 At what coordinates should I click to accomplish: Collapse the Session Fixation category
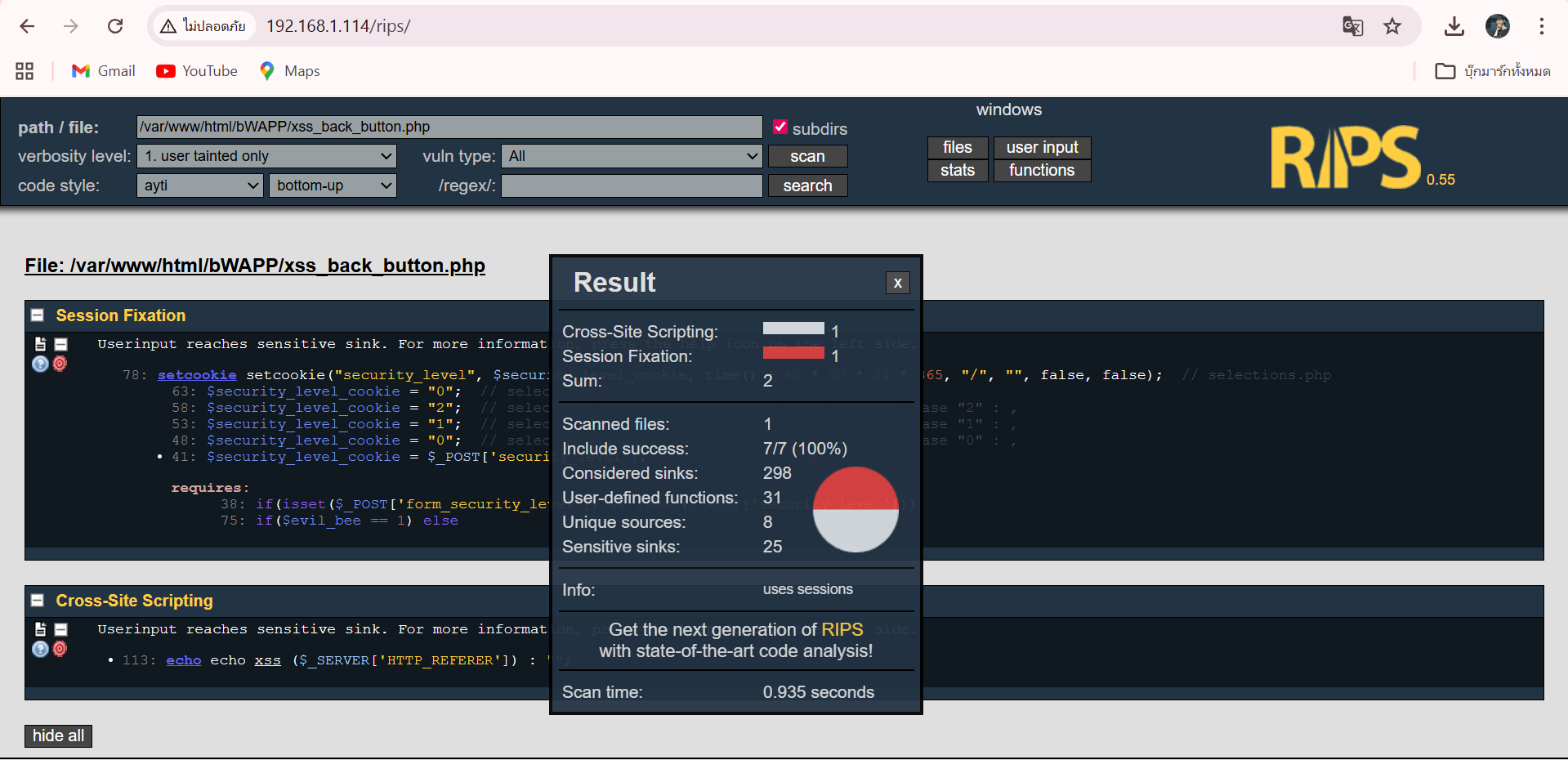click(38, 315)
